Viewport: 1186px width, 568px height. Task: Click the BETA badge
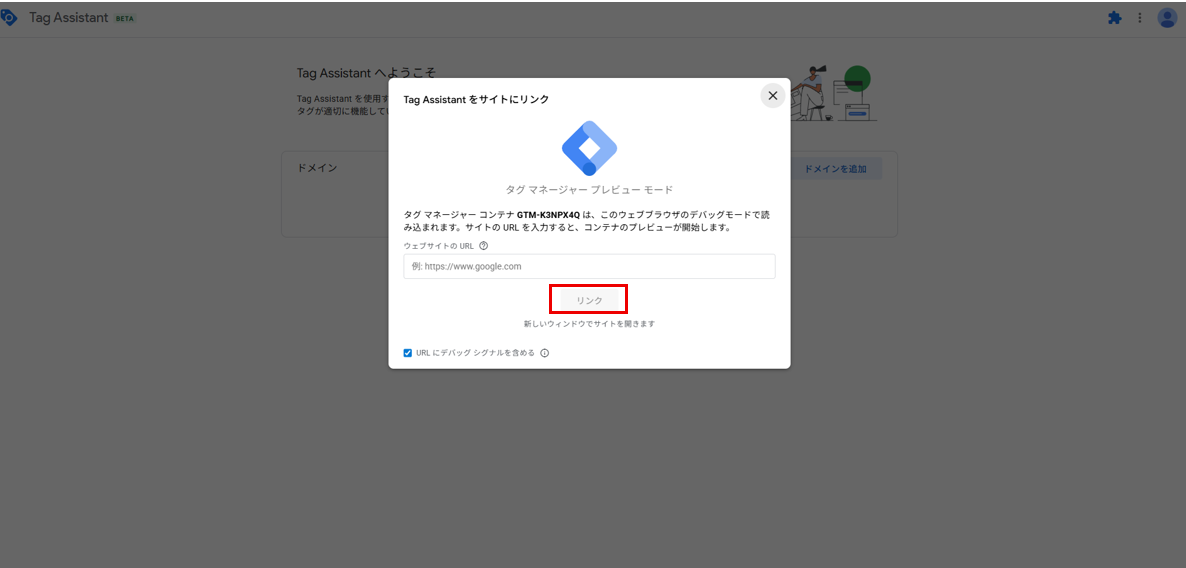pos(125,19)
